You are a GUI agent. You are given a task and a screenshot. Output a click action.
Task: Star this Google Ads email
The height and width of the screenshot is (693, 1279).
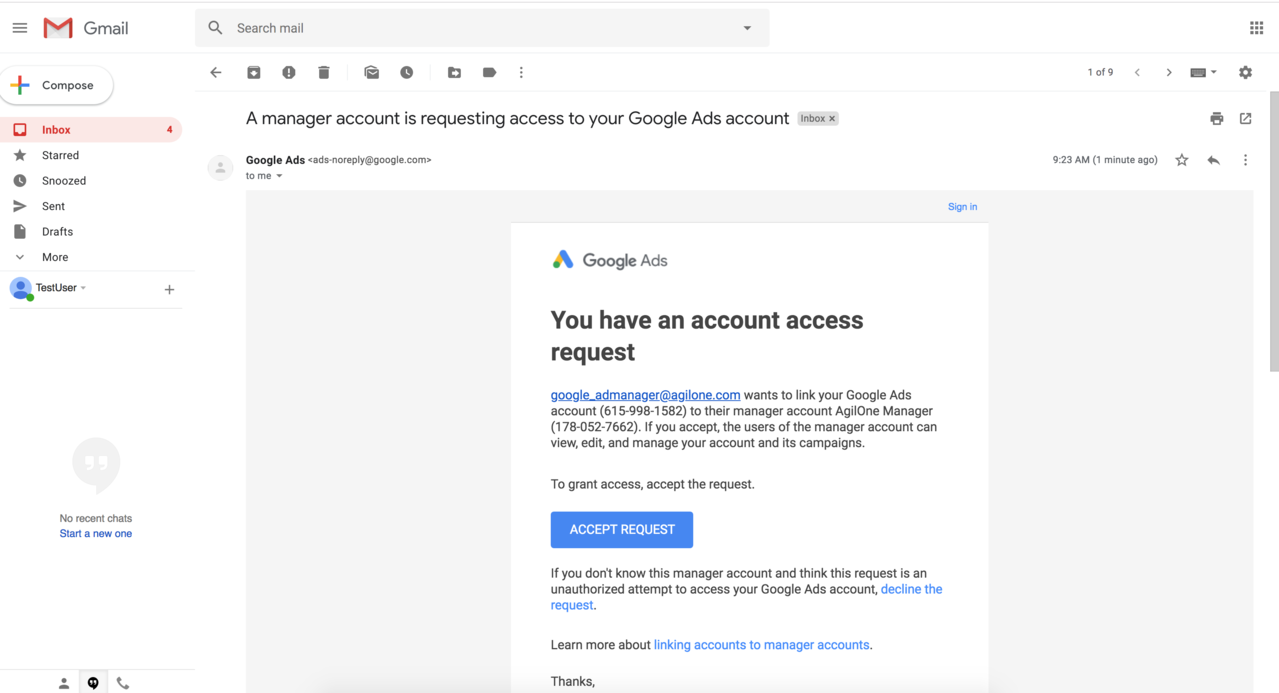[x=1182, y=160]
